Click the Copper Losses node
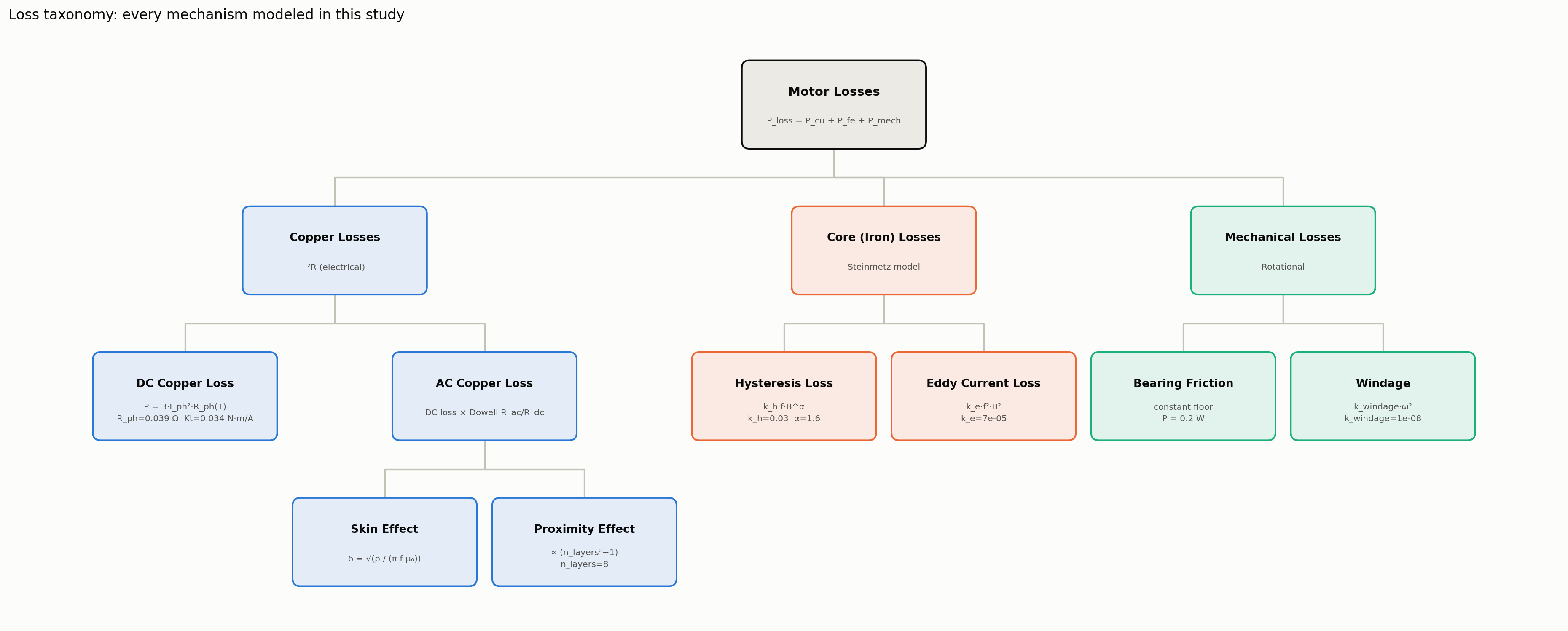 335,250
